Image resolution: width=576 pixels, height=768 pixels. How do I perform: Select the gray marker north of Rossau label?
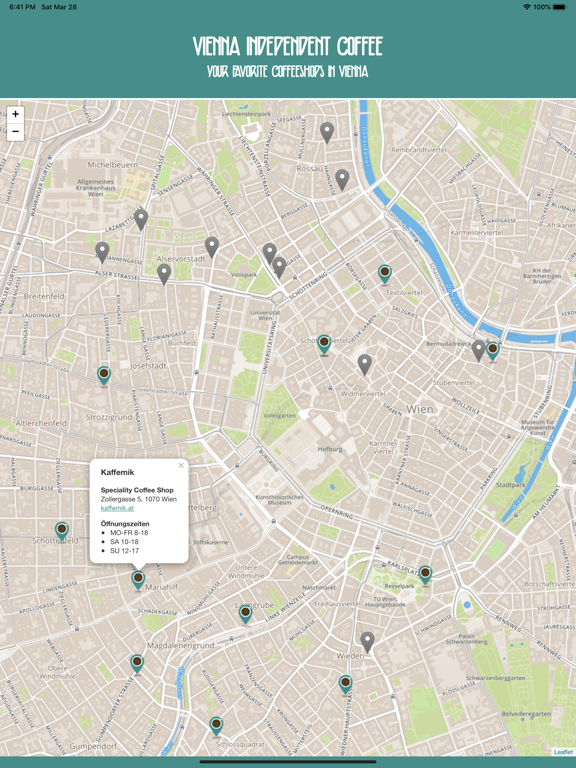327,133
